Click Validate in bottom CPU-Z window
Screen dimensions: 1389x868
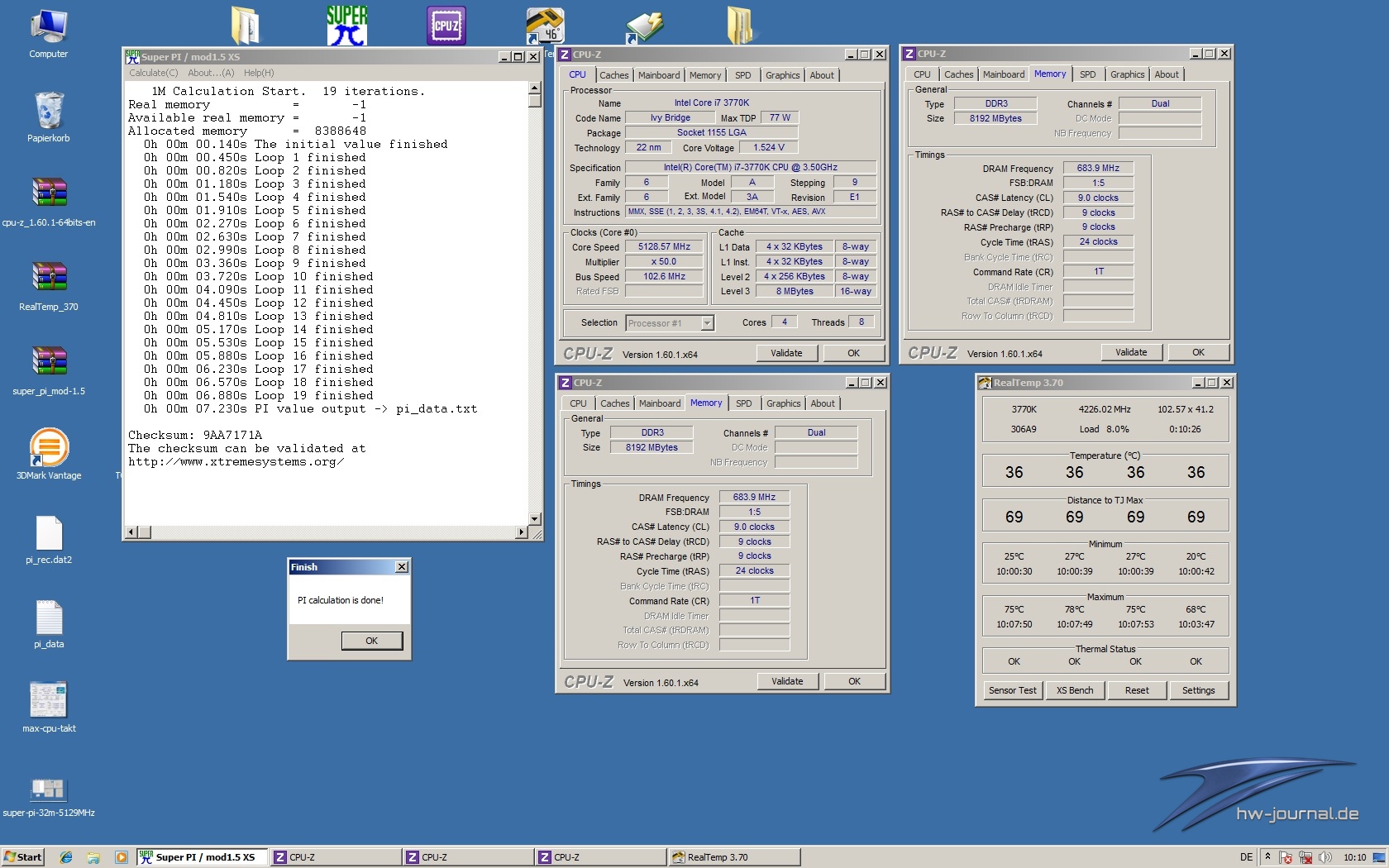(787, 681)
